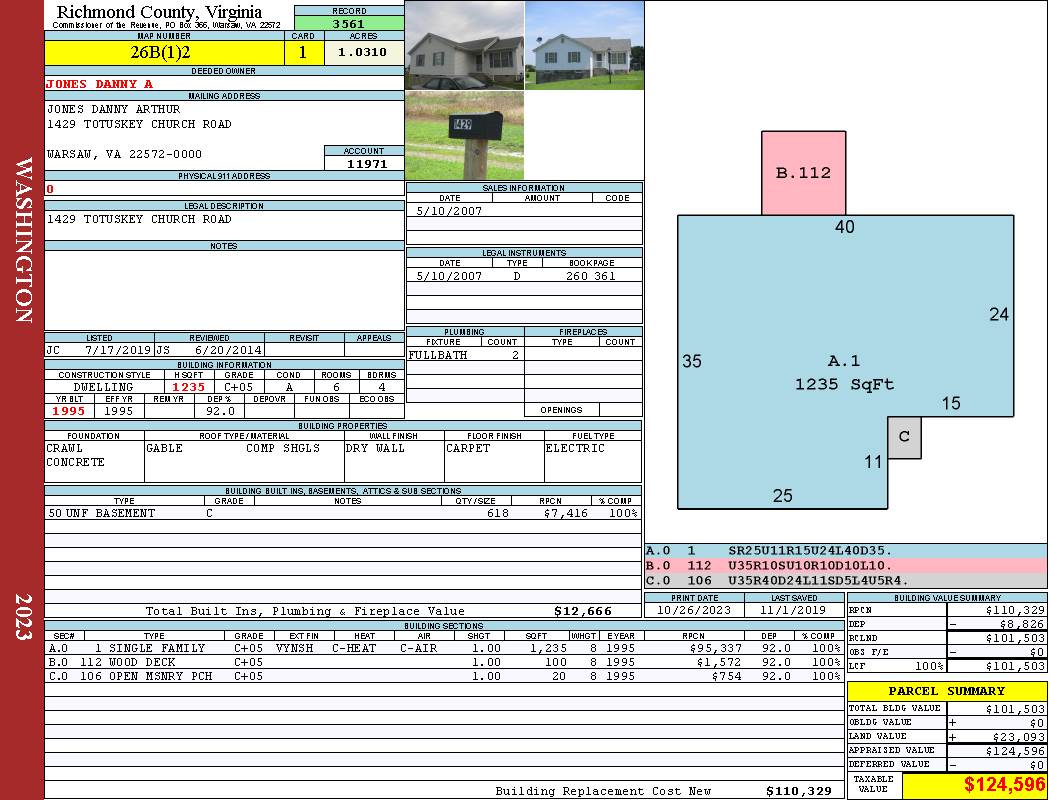Click the listed date 7/17/2019
Viewport: 1050px width, 800px height.
[x=118, y=350]
